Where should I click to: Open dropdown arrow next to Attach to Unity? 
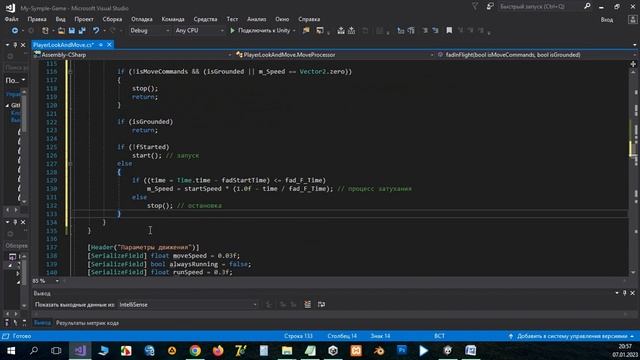tap(294, 31)
